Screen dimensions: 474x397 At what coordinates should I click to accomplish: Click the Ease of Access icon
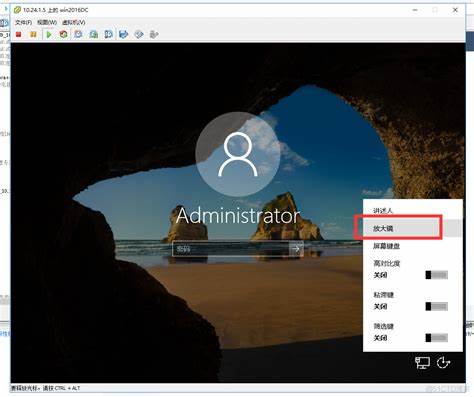[443, 362]
